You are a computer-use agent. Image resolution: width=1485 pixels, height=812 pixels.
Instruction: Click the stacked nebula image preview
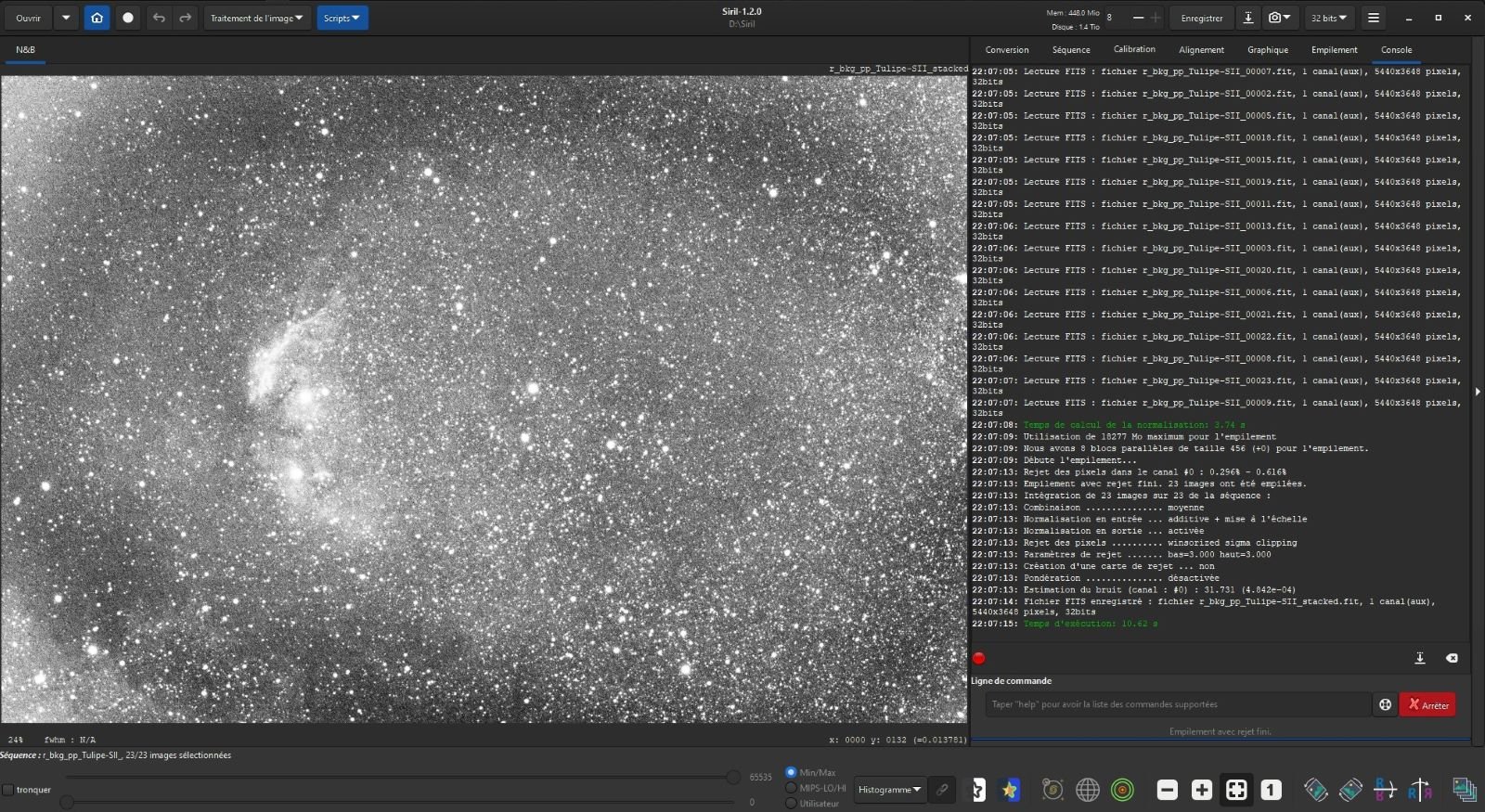(x=484, y=399)
